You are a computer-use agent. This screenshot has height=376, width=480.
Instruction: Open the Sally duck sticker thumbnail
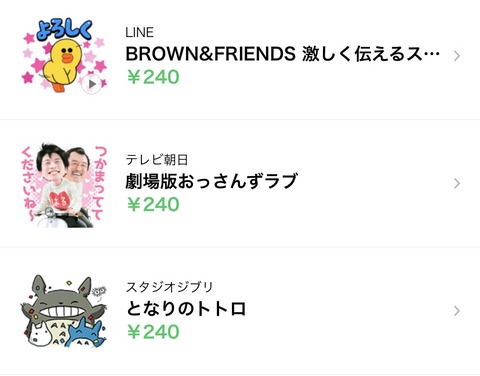[64, 57]
